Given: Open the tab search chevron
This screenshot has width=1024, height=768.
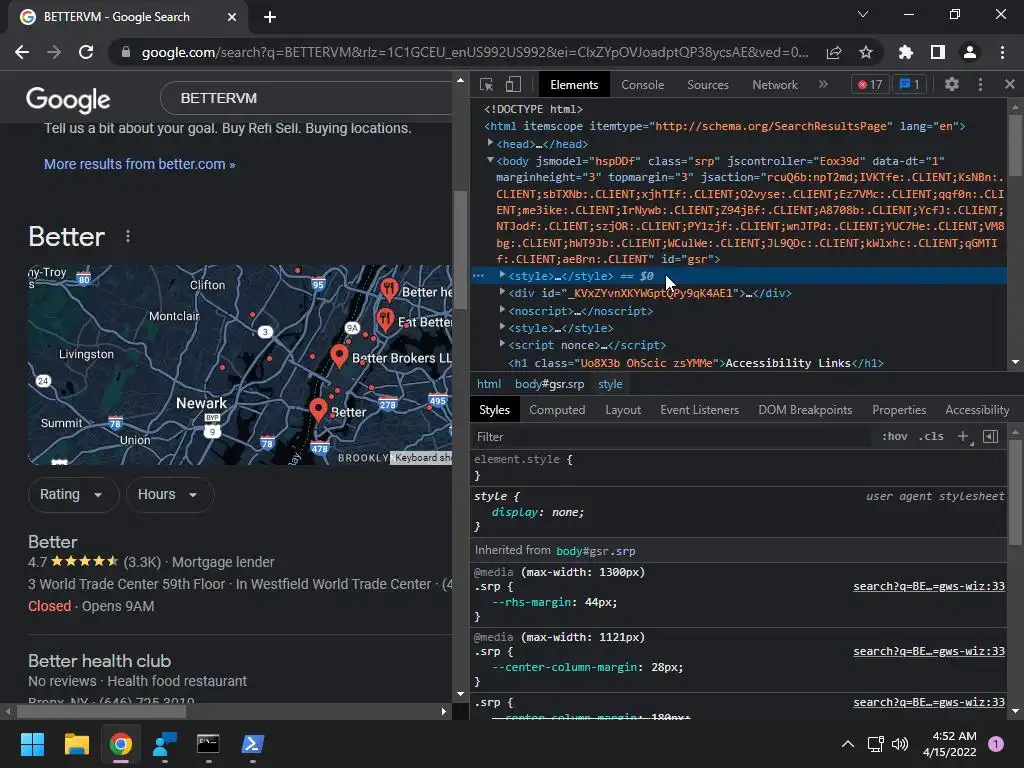Looking at the screenshot, I should 863,14.
